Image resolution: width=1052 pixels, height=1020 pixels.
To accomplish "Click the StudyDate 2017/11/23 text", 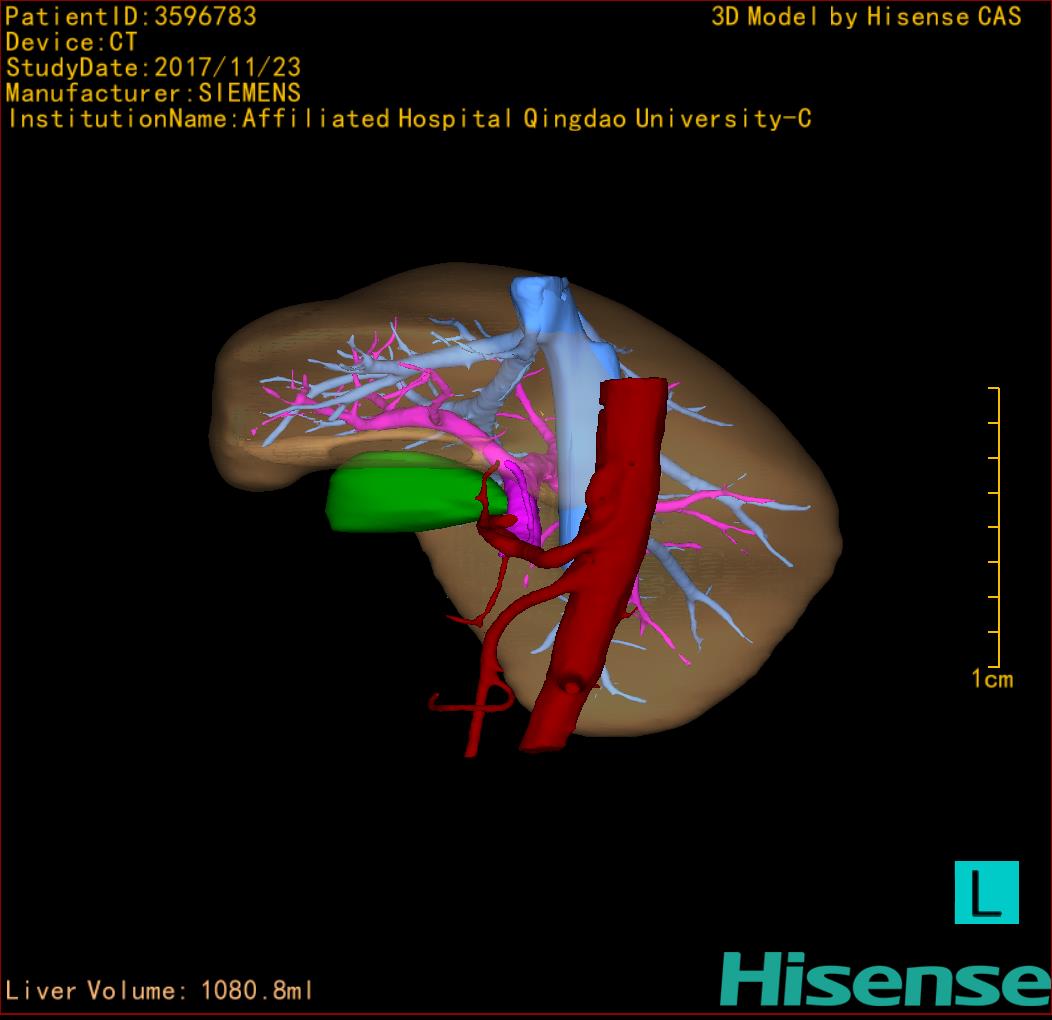I will point(153,68).
